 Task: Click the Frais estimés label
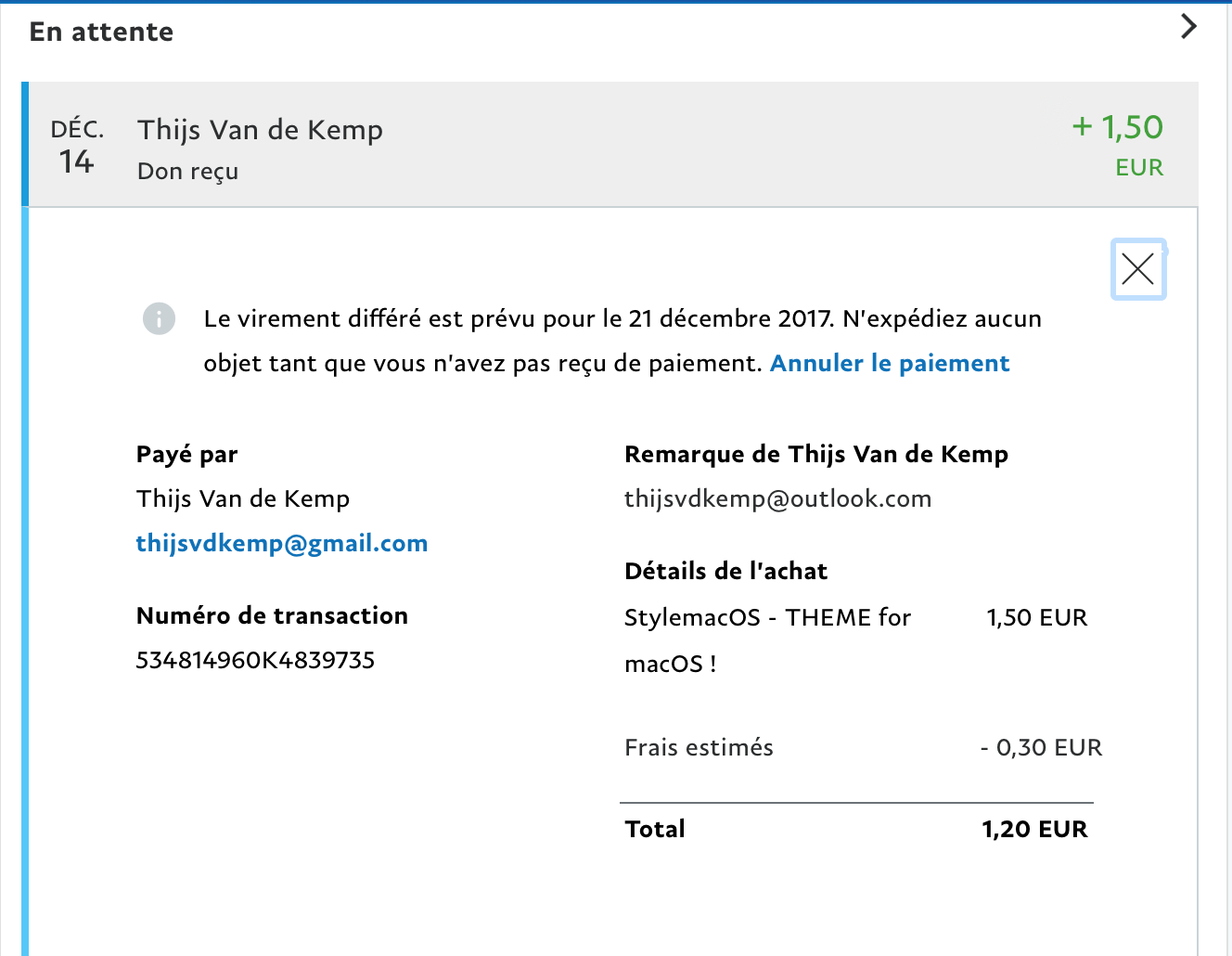click(x=699, y=747)
